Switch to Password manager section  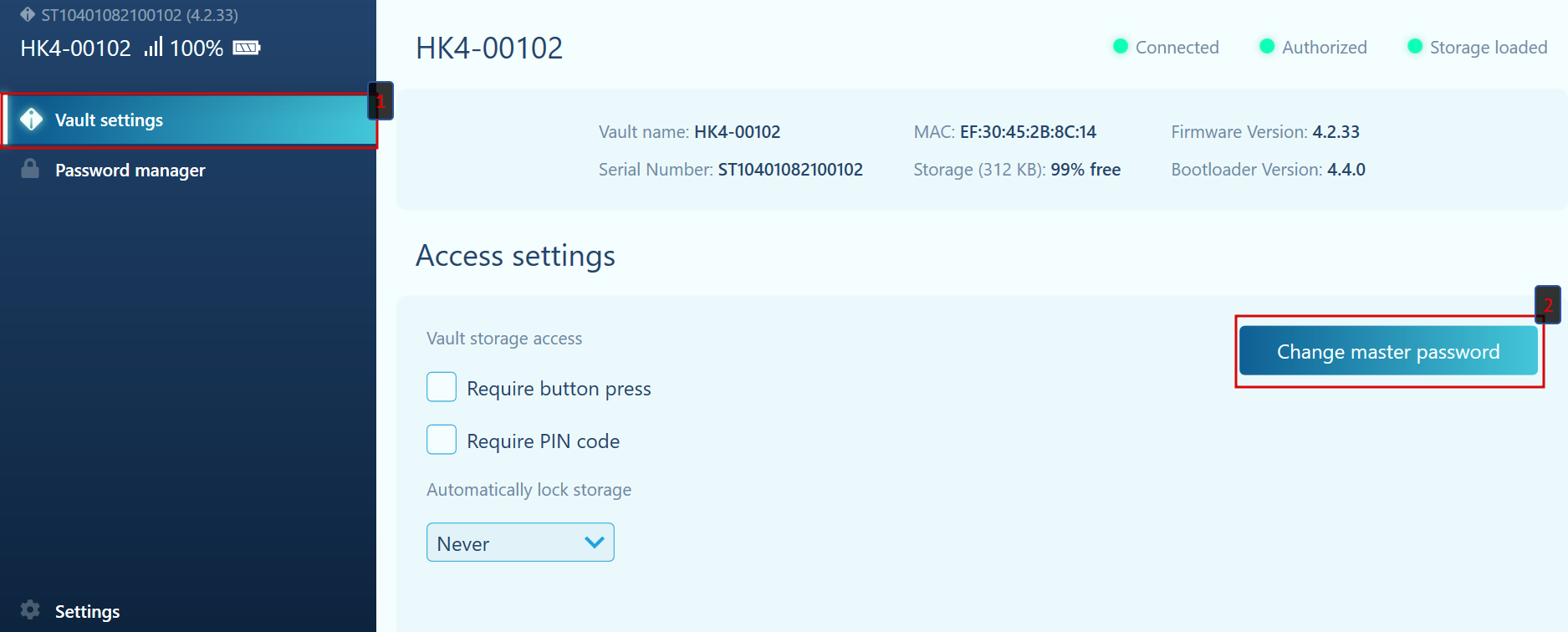point(130,171)
